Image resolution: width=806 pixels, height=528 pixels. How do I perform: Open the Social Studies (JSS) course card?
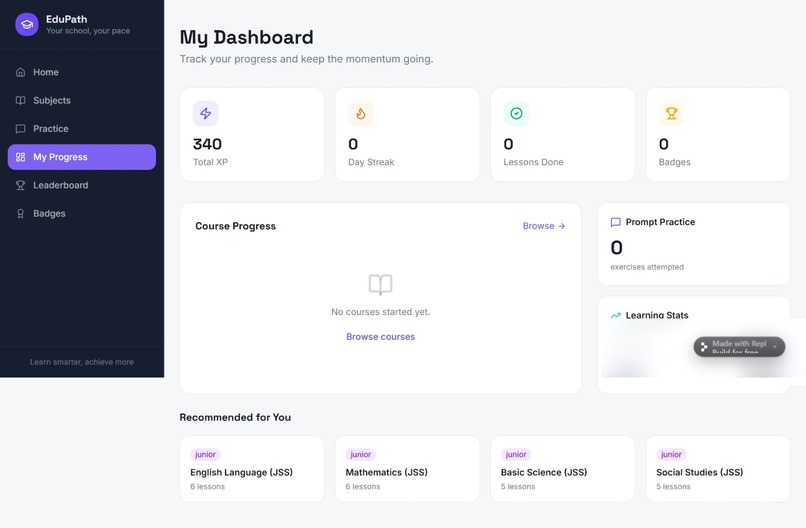coord(718,469)
